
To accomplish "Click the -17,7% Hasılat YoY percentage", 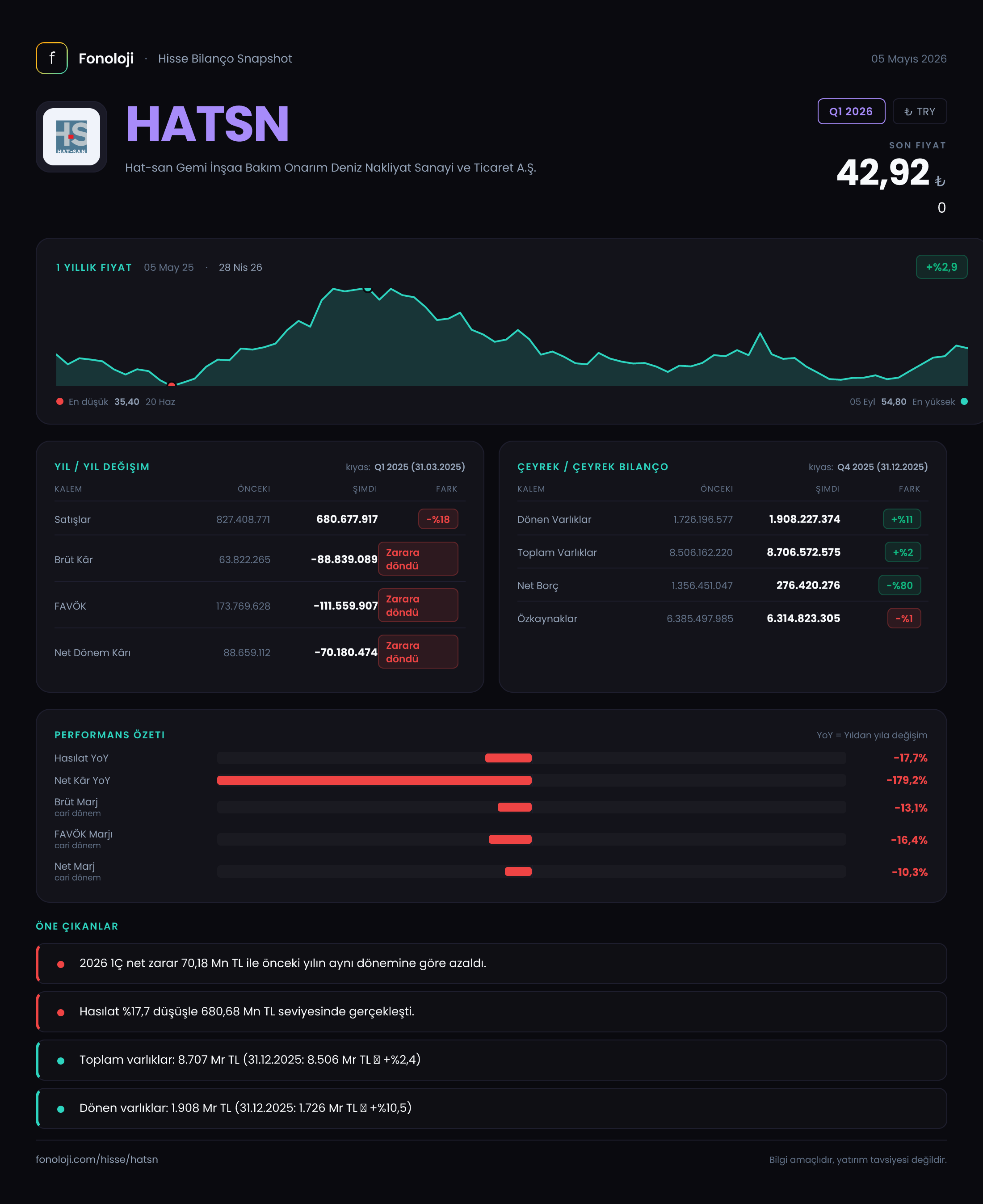I will (x=910, y=758).
